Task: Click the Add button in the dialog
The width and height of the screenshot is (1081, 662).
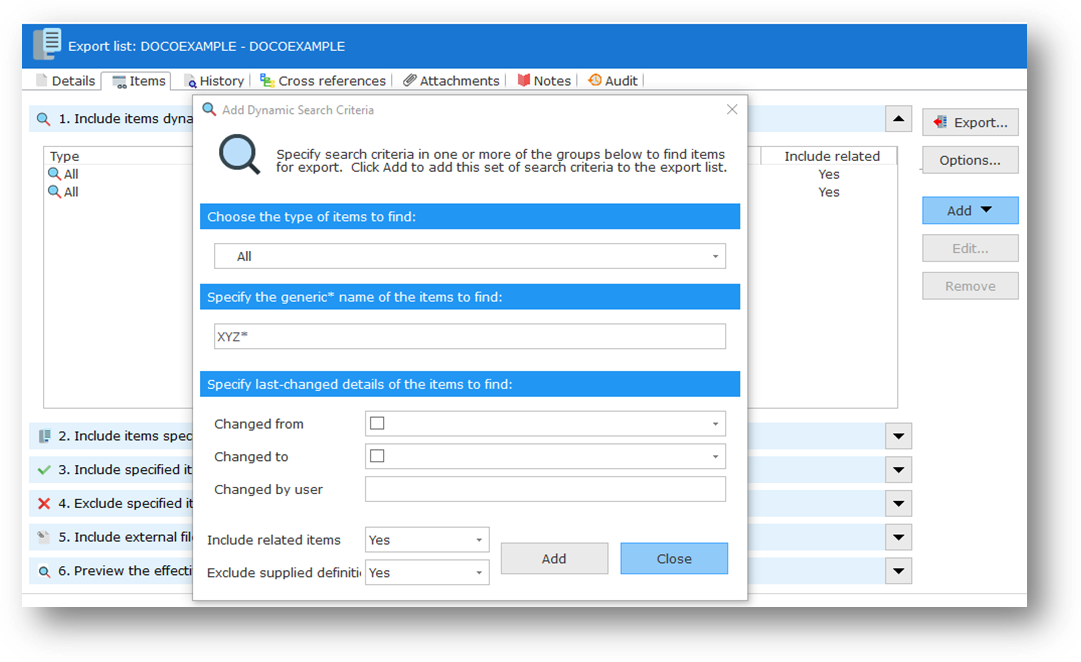Action: pyautogui.click(x=554, y=559)
